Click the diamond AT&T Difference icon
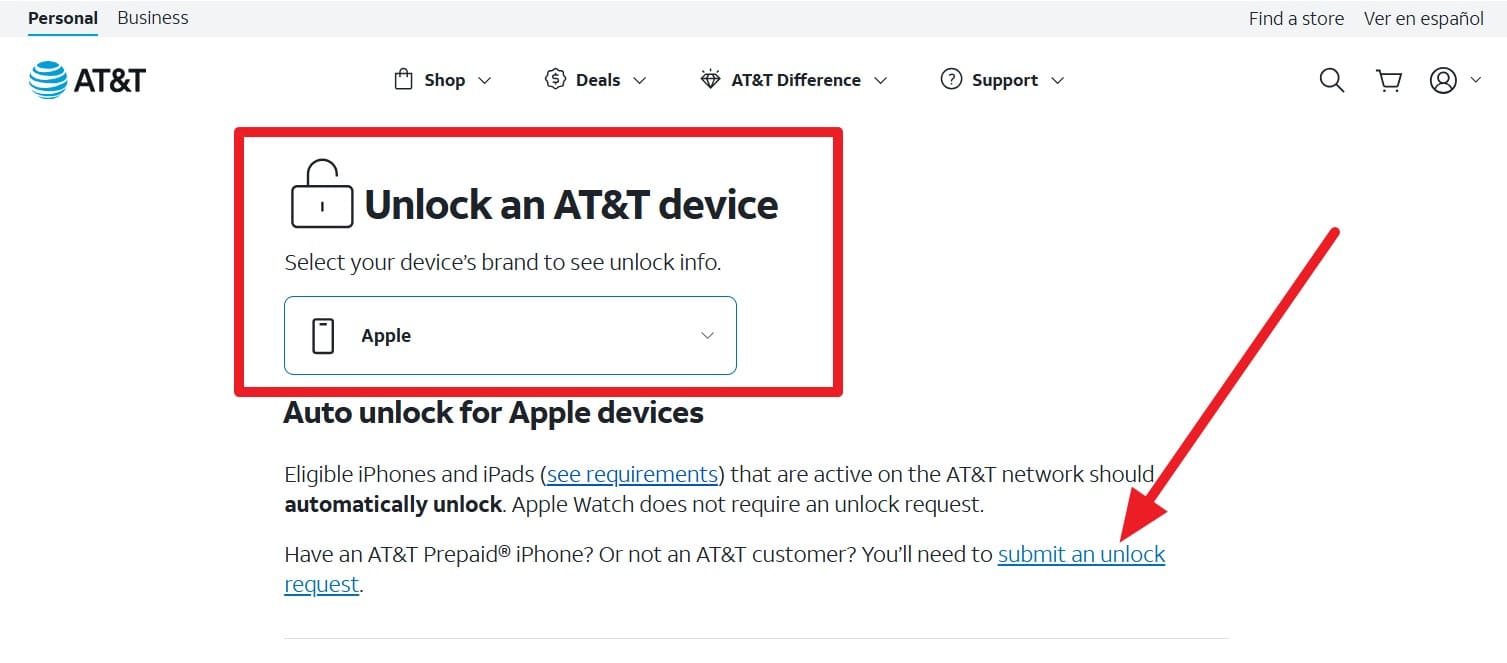 [x=710, y=79]
